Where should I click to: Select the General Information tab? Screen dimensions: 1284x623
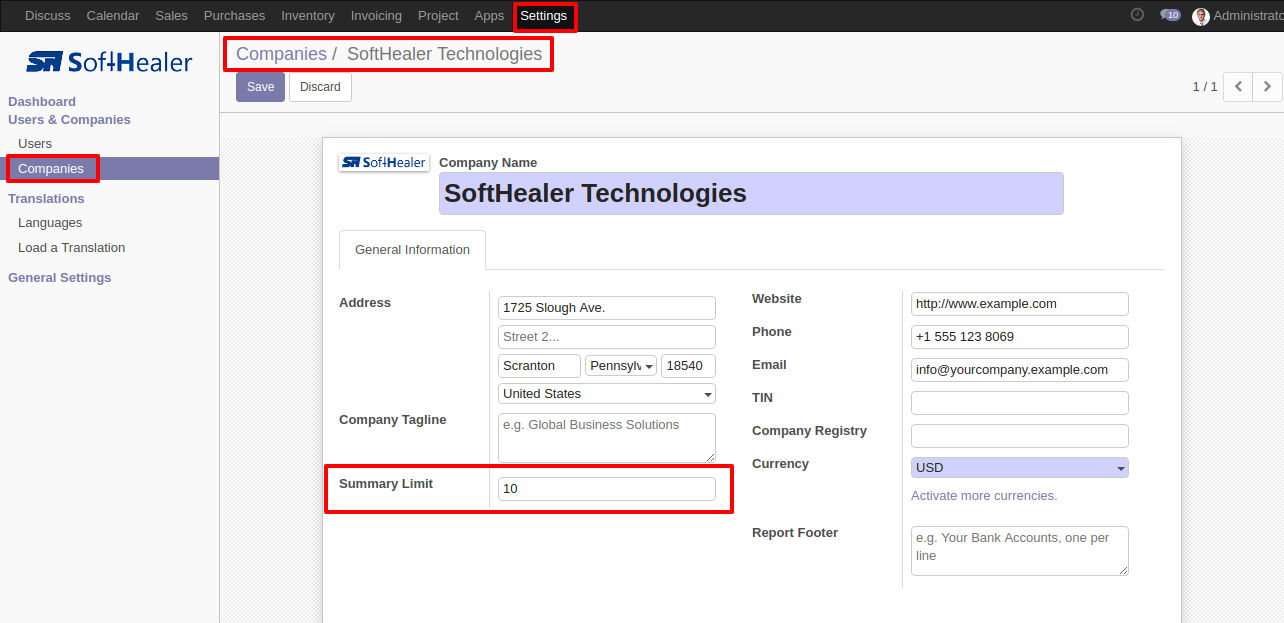[412, 250]
